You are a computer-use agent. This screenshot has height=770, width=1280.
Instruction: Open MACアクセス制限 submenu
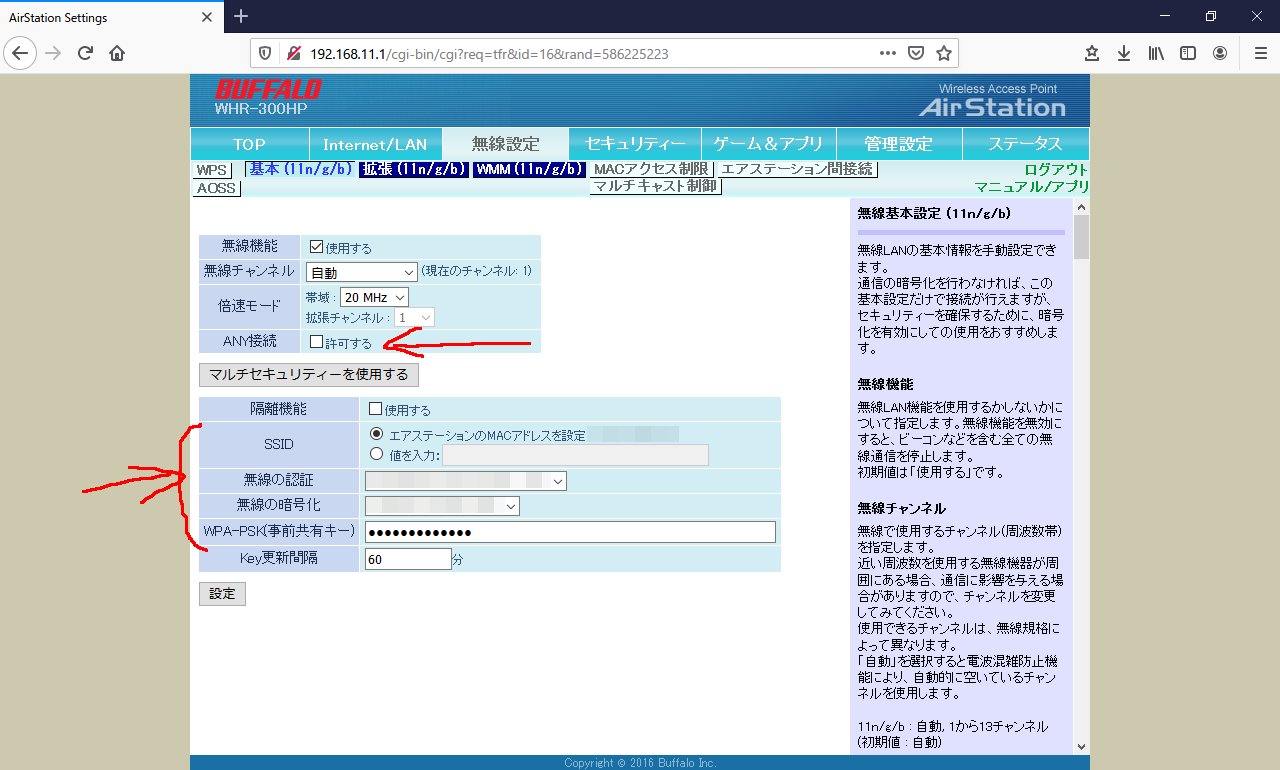tap(650, 169)
